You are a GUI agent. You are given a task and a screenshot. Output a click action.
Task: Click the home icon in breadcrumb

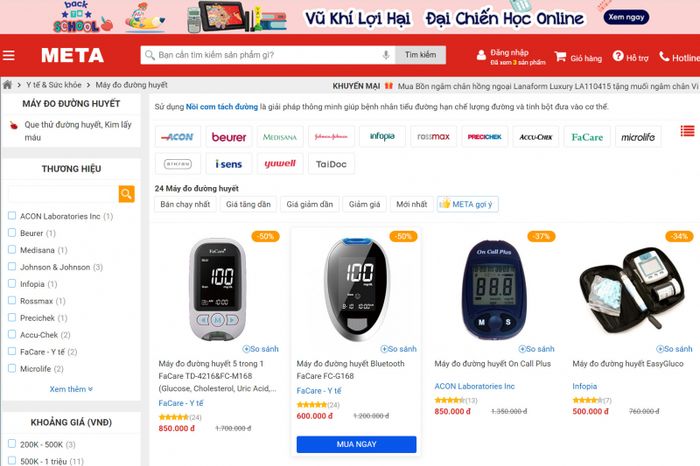coord(7,85)
